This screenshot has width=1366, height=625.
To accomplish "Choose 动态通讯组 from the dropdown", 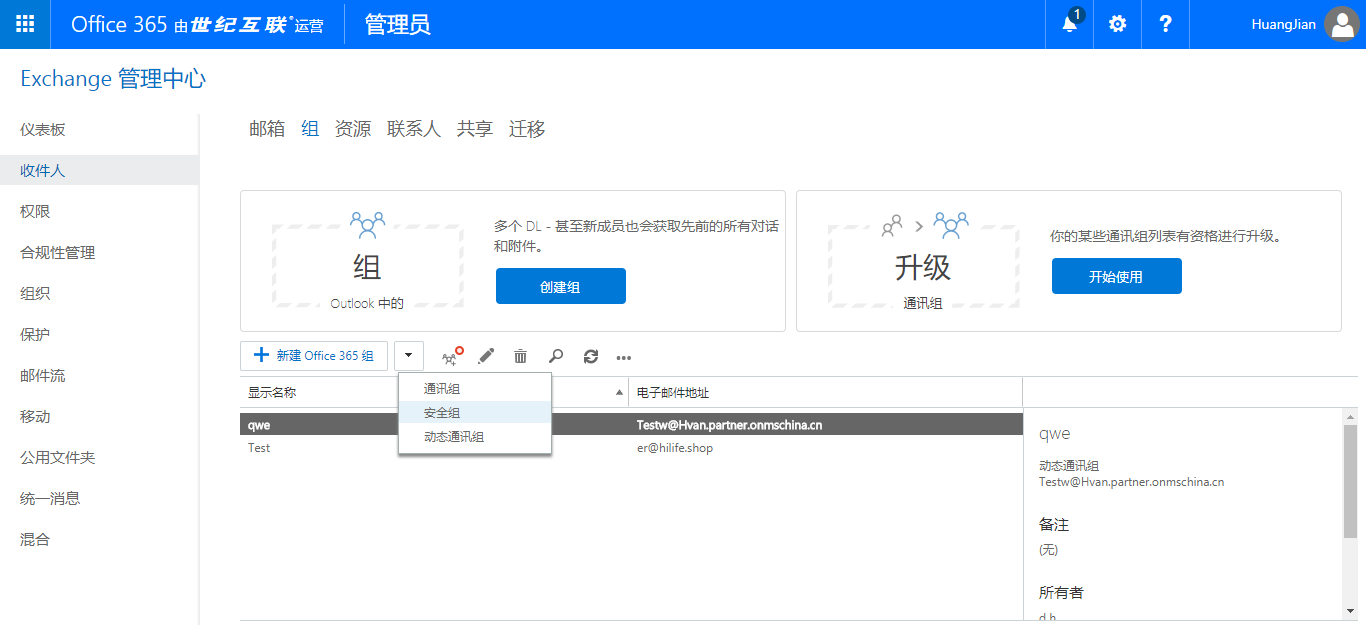I will tap(475, 437).
